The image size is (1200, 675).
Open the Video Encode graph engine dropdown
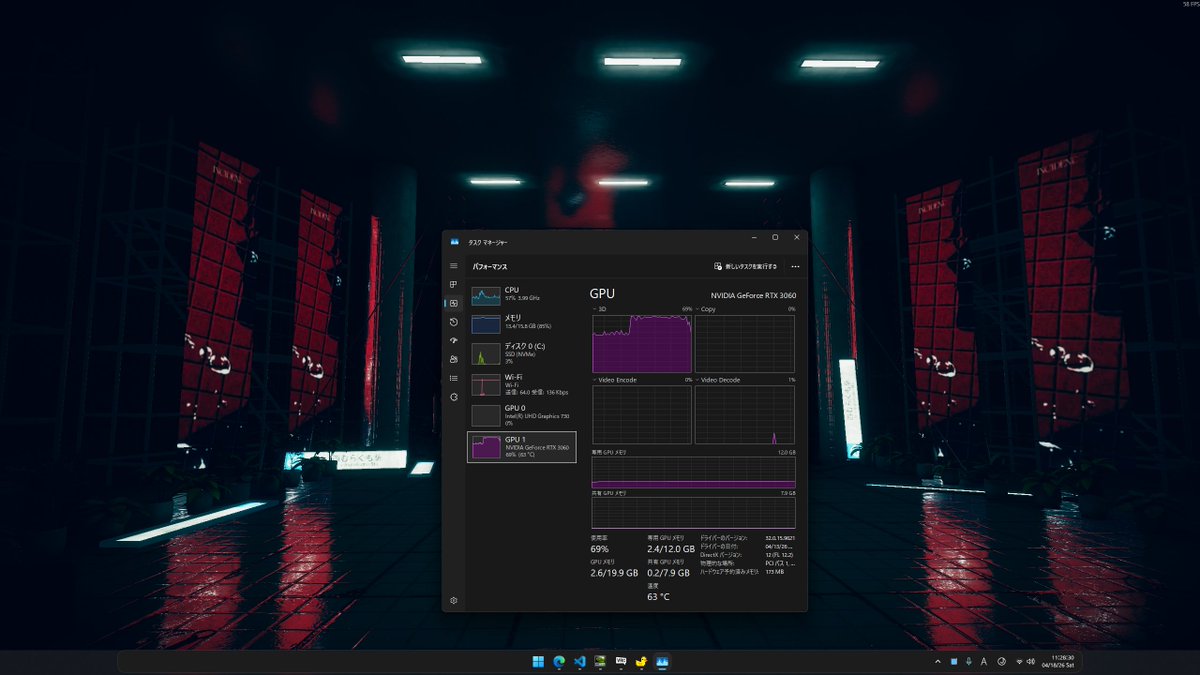[x=616, y=380]
